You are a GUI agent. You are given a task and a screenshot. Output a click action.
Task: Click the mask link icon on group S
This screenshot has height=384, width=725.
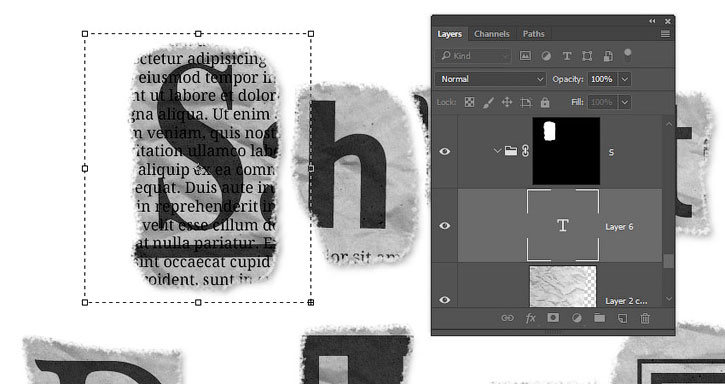point(525,151)
